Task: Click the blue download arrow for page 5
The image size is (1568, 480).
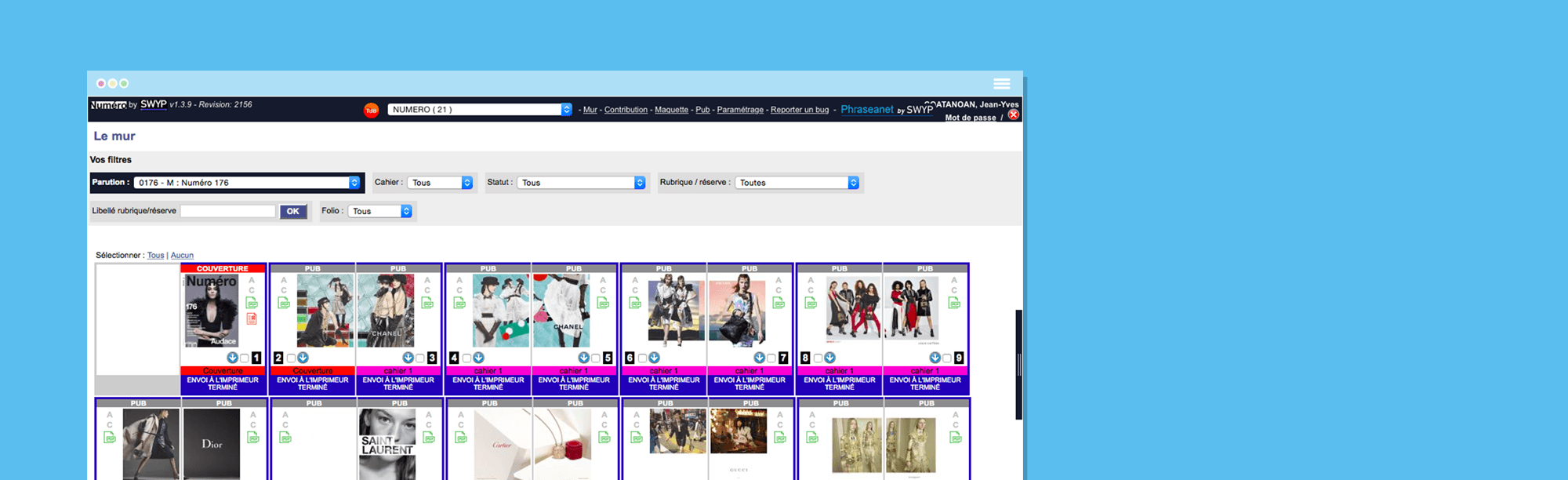Action: pos(583,358)
